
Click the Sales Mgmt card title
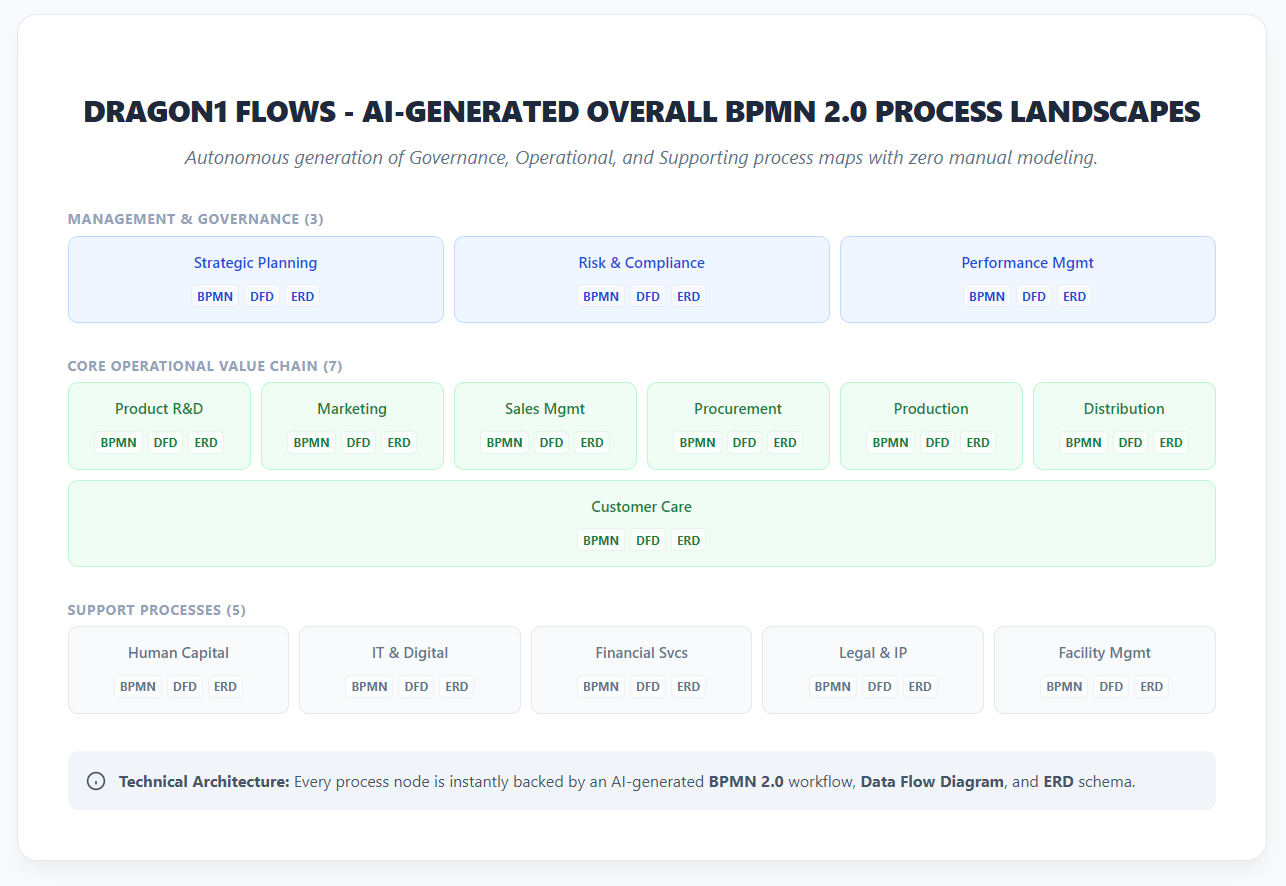pyautogui.click(x=545, y=408)
